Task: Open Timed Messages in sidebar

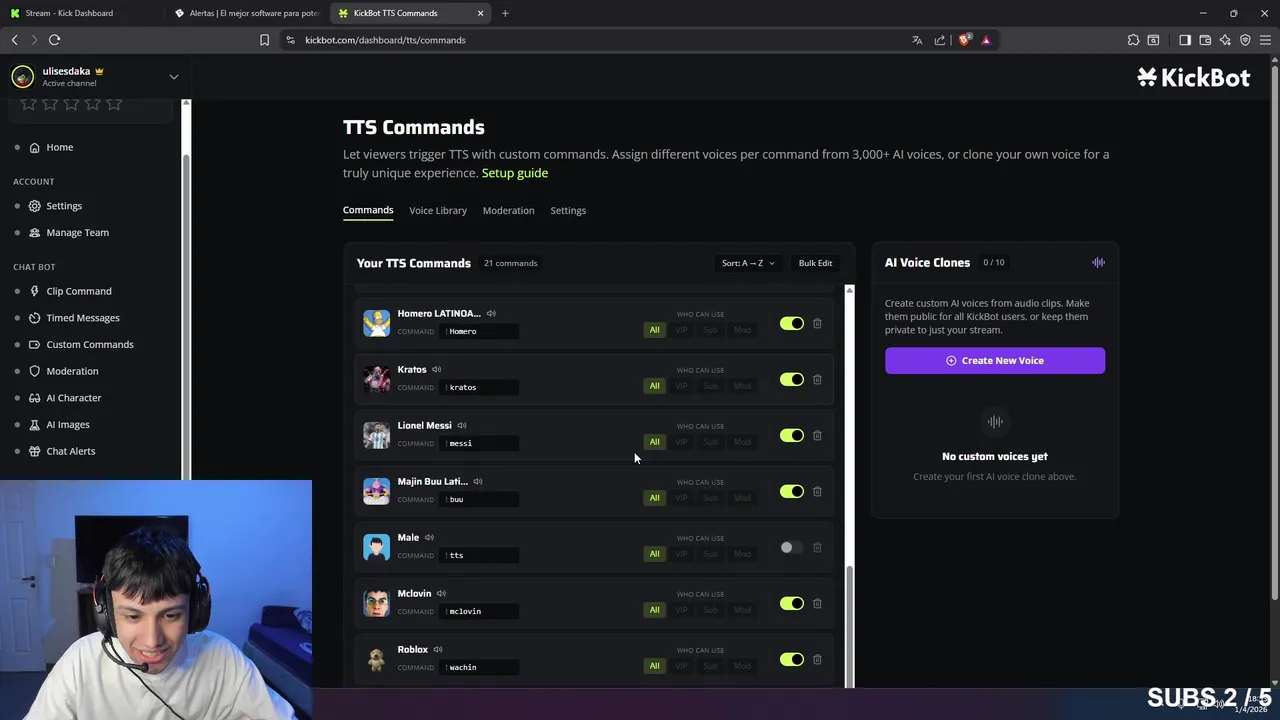Action: (82, 318)
